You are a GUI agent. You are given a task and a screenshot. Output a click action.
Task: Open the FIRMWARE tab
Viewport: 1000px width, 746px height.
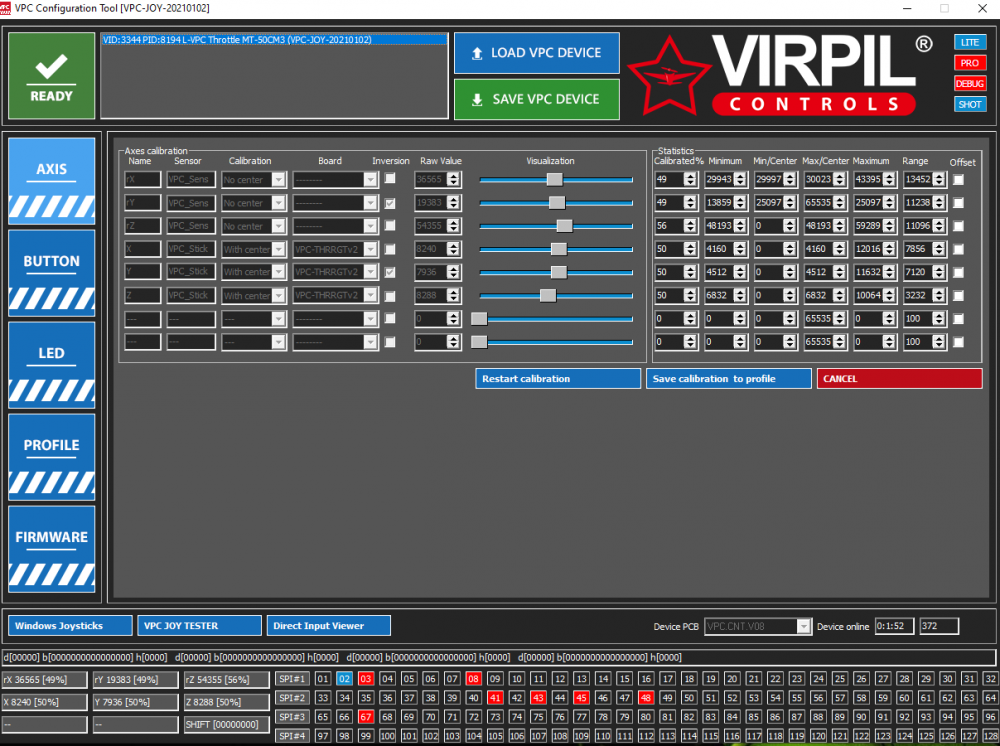[x=52, y=549]
